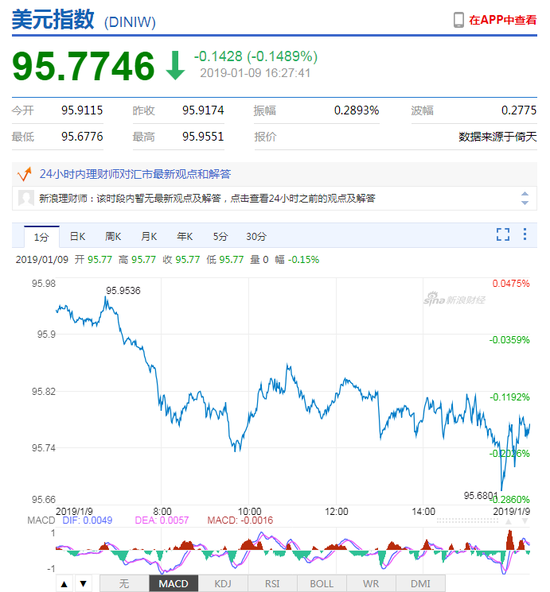
Task: Open the 新浪理财师 message text link
Action: [207, 198]
